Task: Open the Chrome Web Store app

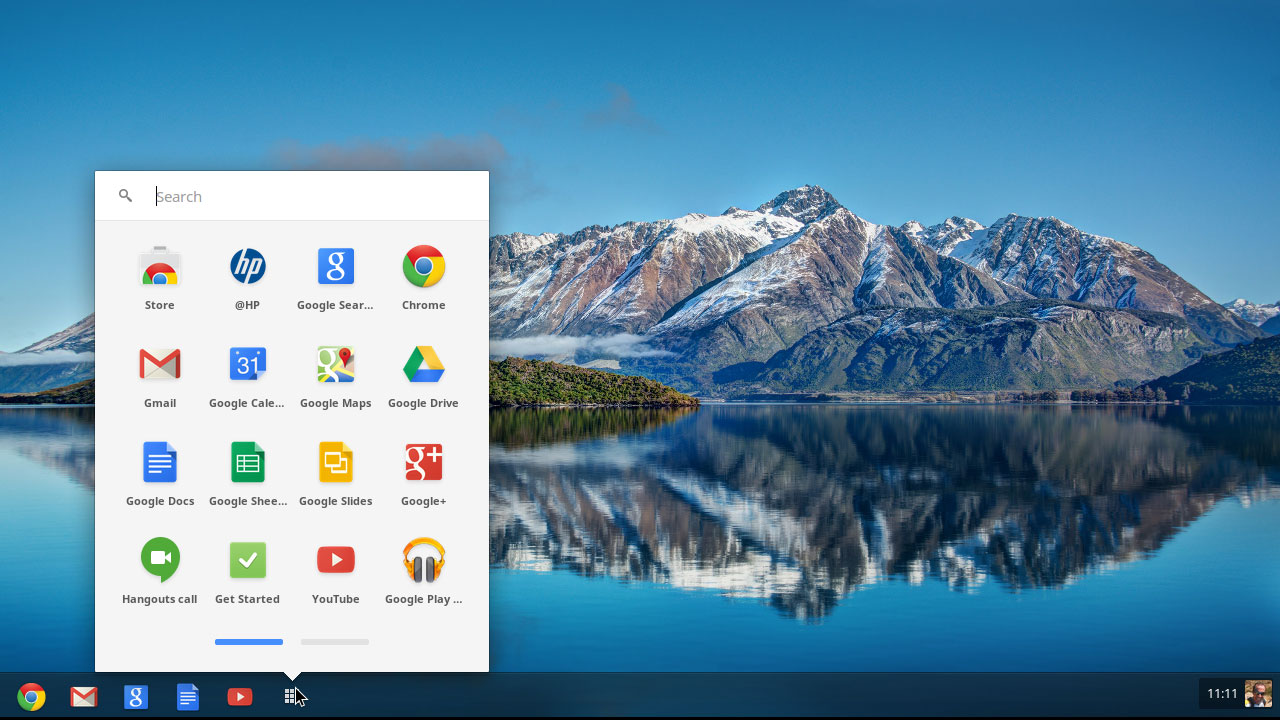Action: (x=160, y=267)
